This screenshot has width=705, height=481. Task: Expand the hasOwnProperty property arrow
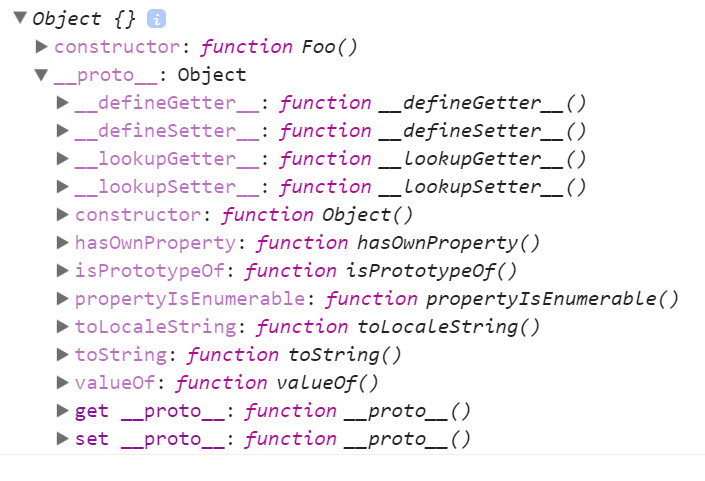63,243
